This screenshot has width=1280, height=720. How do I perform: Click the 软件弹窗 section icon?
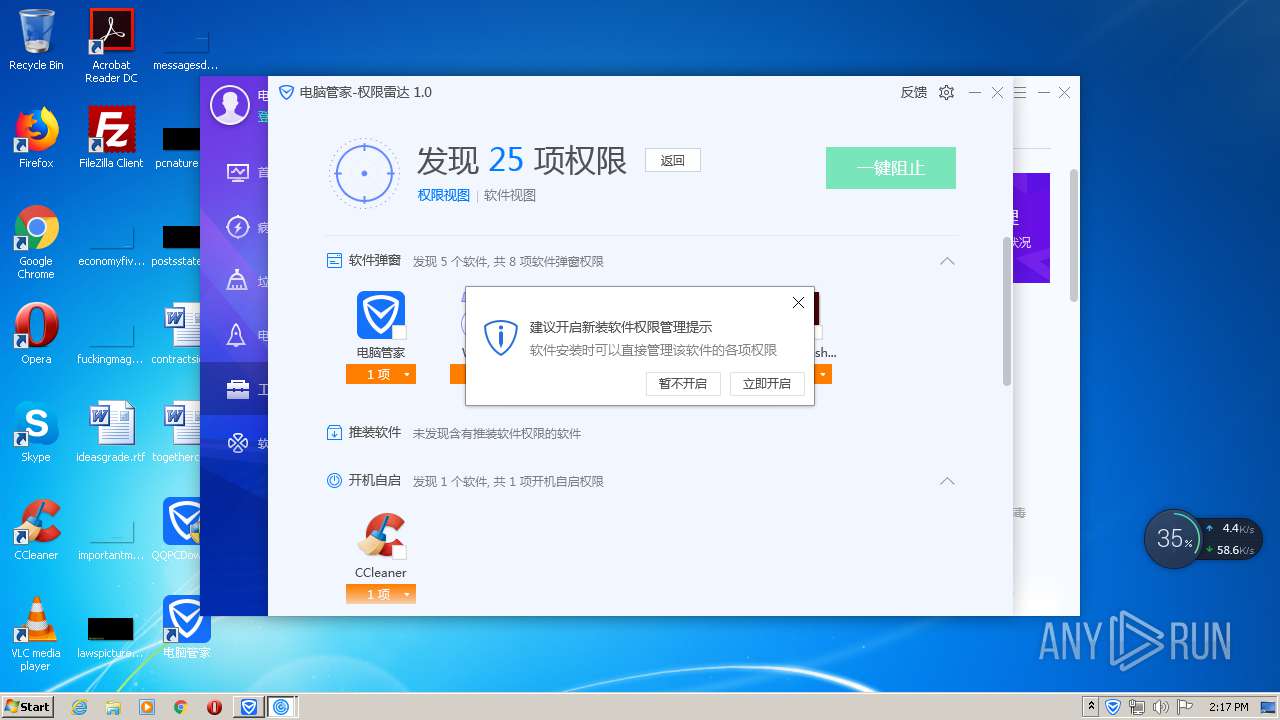pos(334,261)
